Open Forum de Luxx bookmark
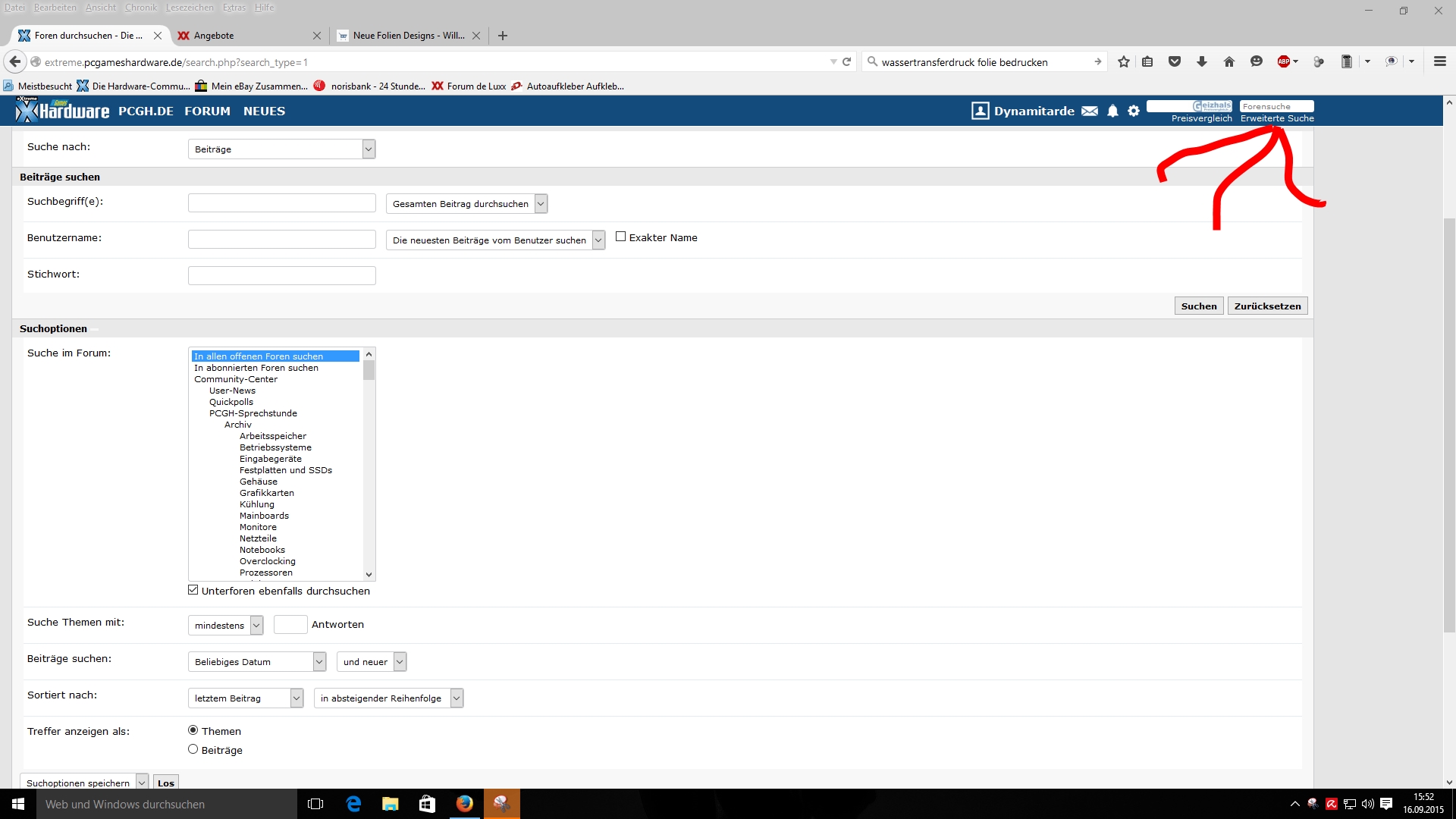The width and height of the screenshot is (1456, 819). [x=469, y=86]
